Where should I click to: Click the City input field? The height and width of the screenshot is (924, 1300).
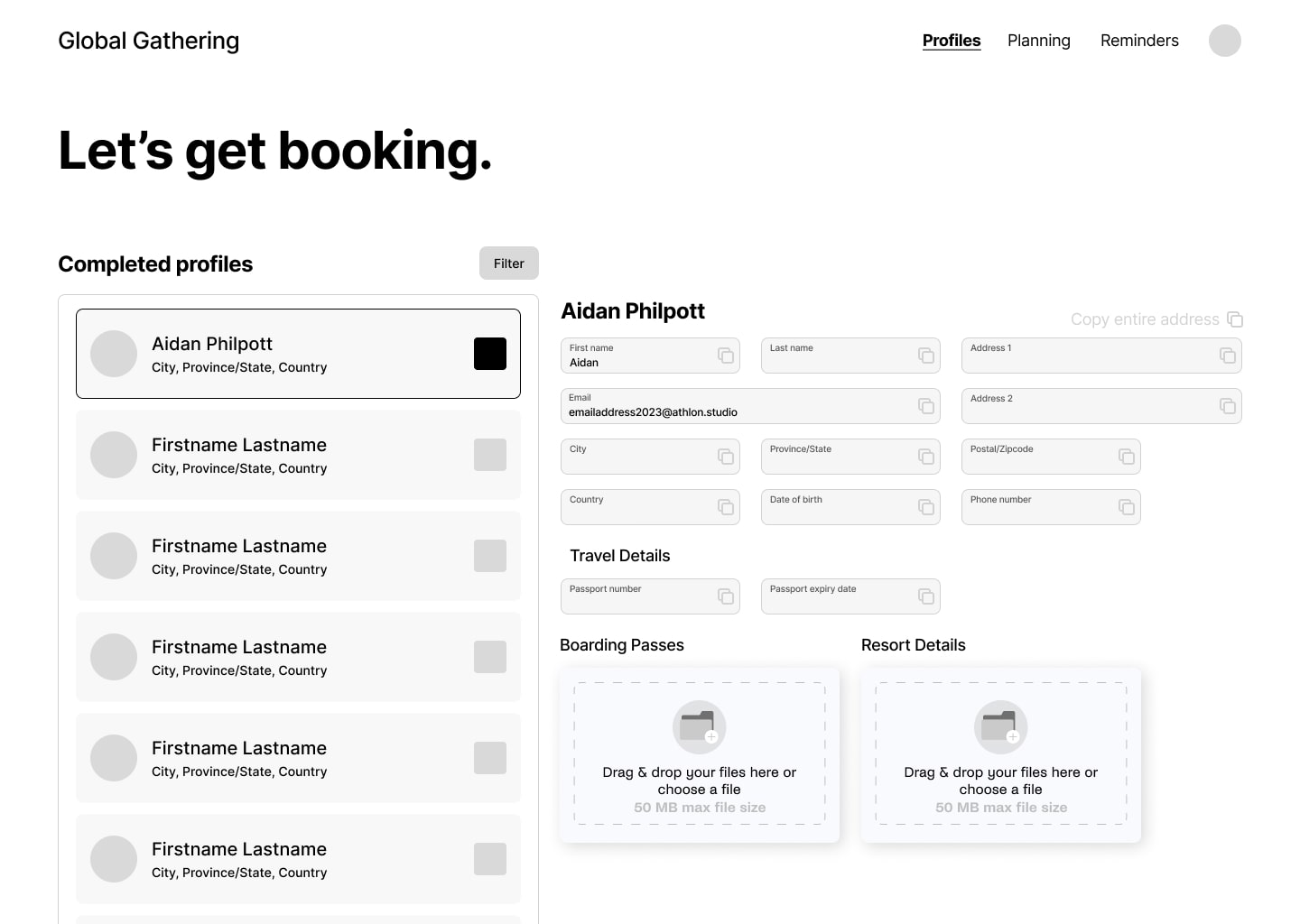click(x=650, y=457)
